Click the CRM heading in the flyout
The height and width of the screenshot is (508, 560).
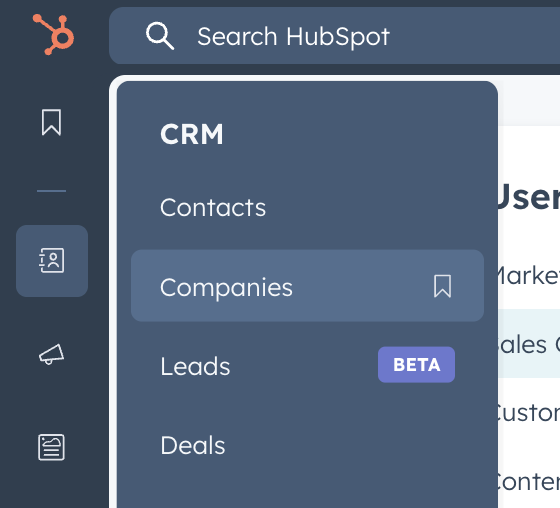point(192,134)
